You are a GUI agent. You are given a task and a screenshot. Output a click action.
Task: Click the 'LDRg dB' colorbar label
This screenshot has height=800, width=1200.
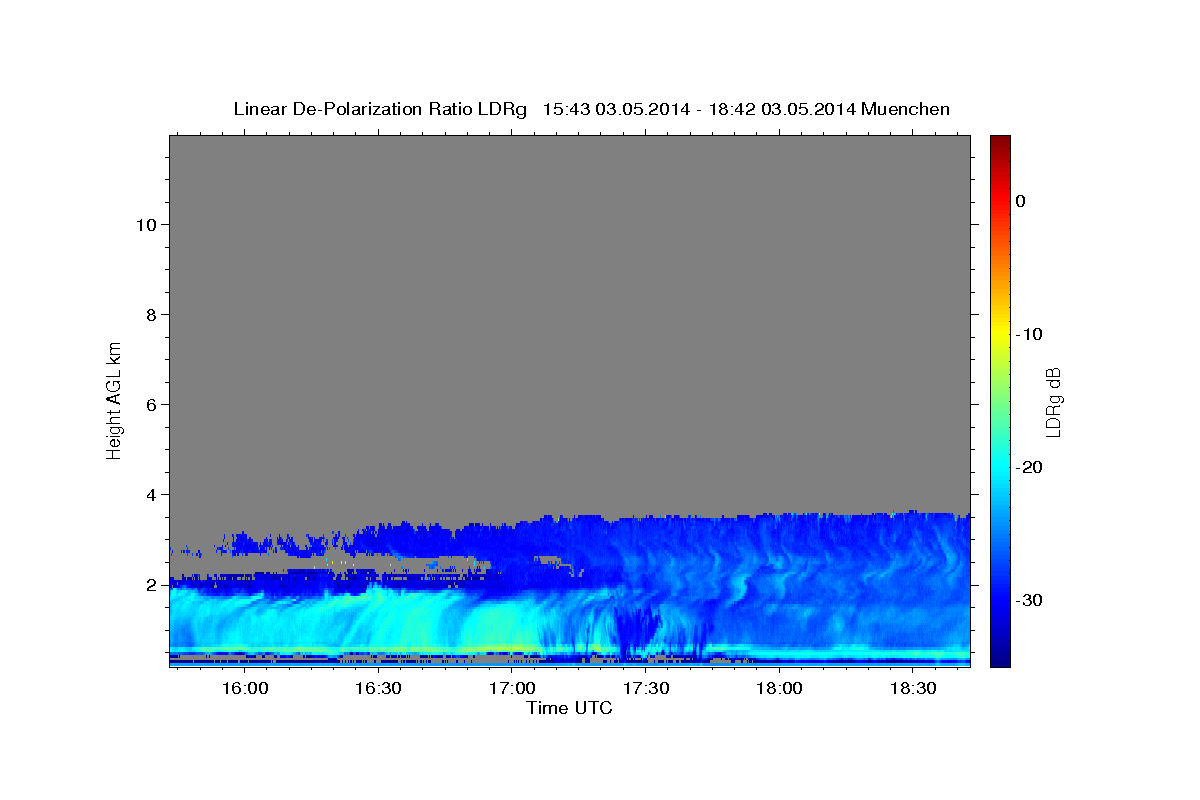(x=1053, y=401)
